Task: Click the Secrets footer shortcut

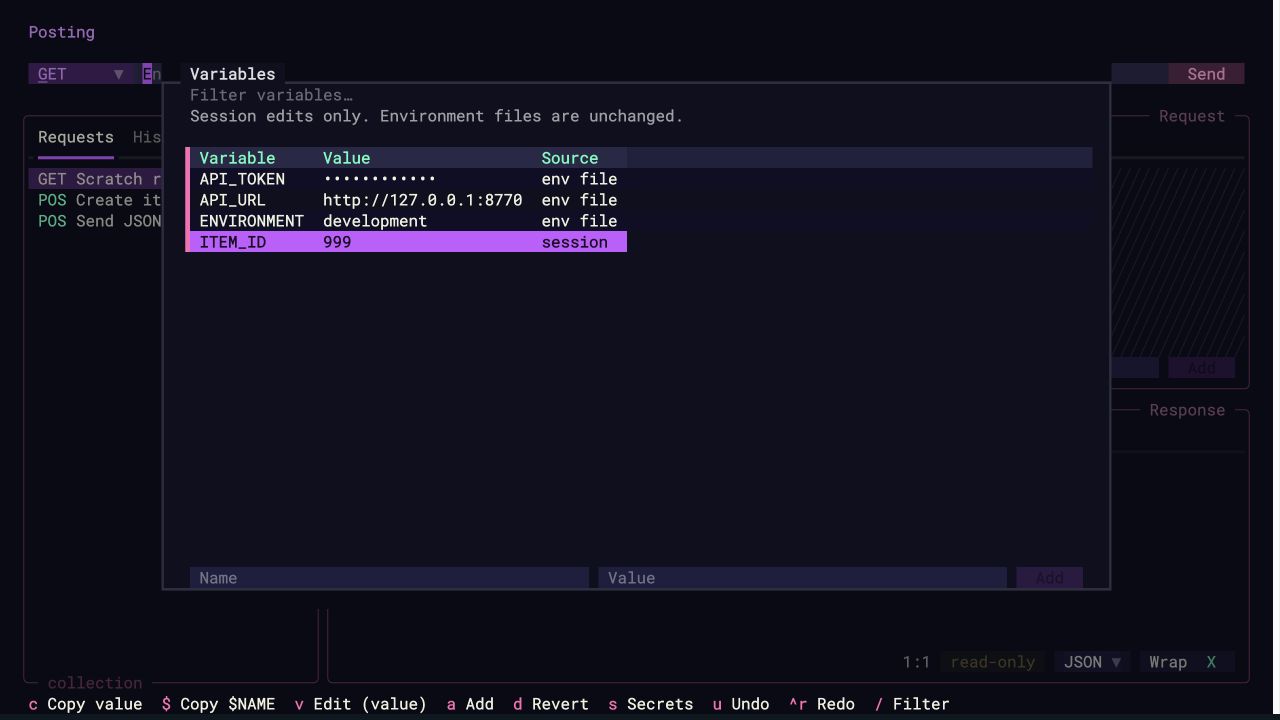Action: click(x=651, y=704)
